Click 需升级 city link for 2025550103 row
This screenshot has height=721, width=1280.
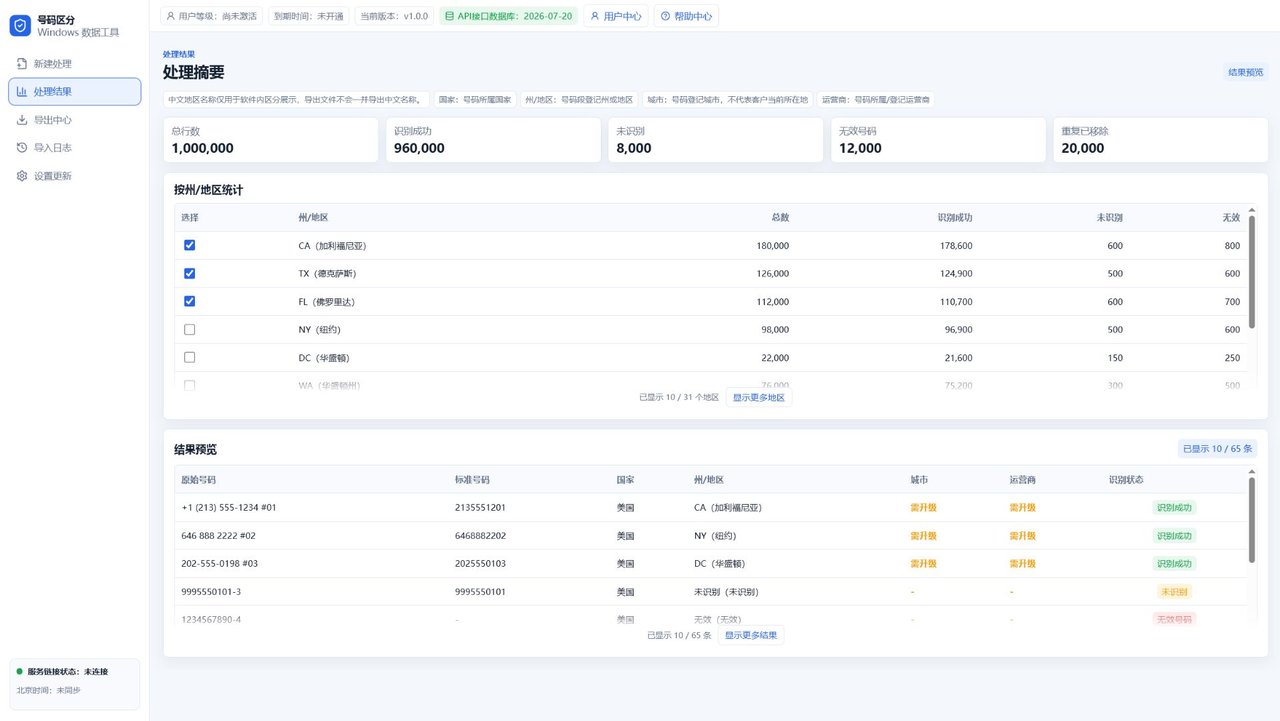point(923,564)
